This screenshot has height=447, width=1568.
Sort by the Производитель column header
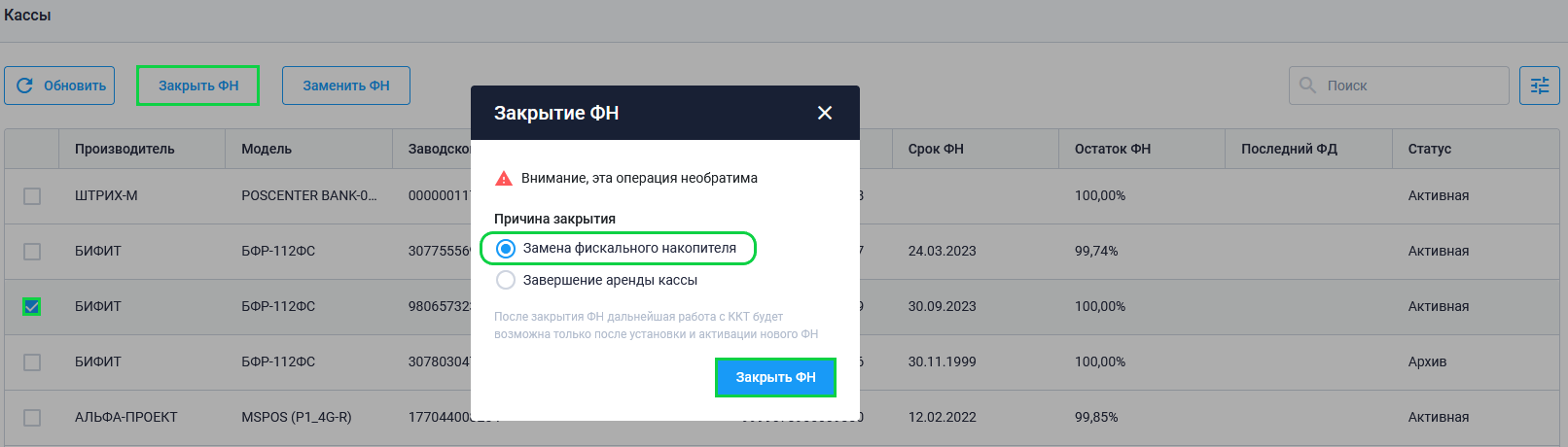pos(125,149)
